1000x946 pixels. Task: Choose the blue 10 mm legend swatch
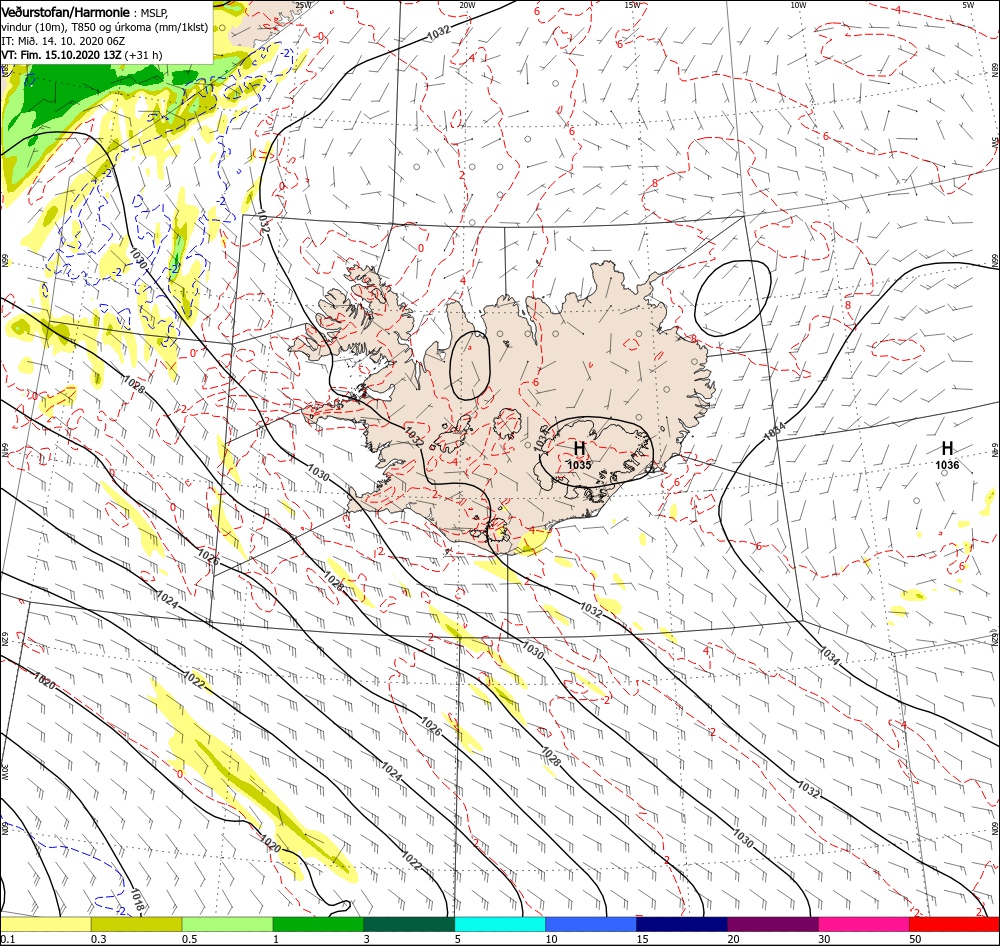(591, 924)
